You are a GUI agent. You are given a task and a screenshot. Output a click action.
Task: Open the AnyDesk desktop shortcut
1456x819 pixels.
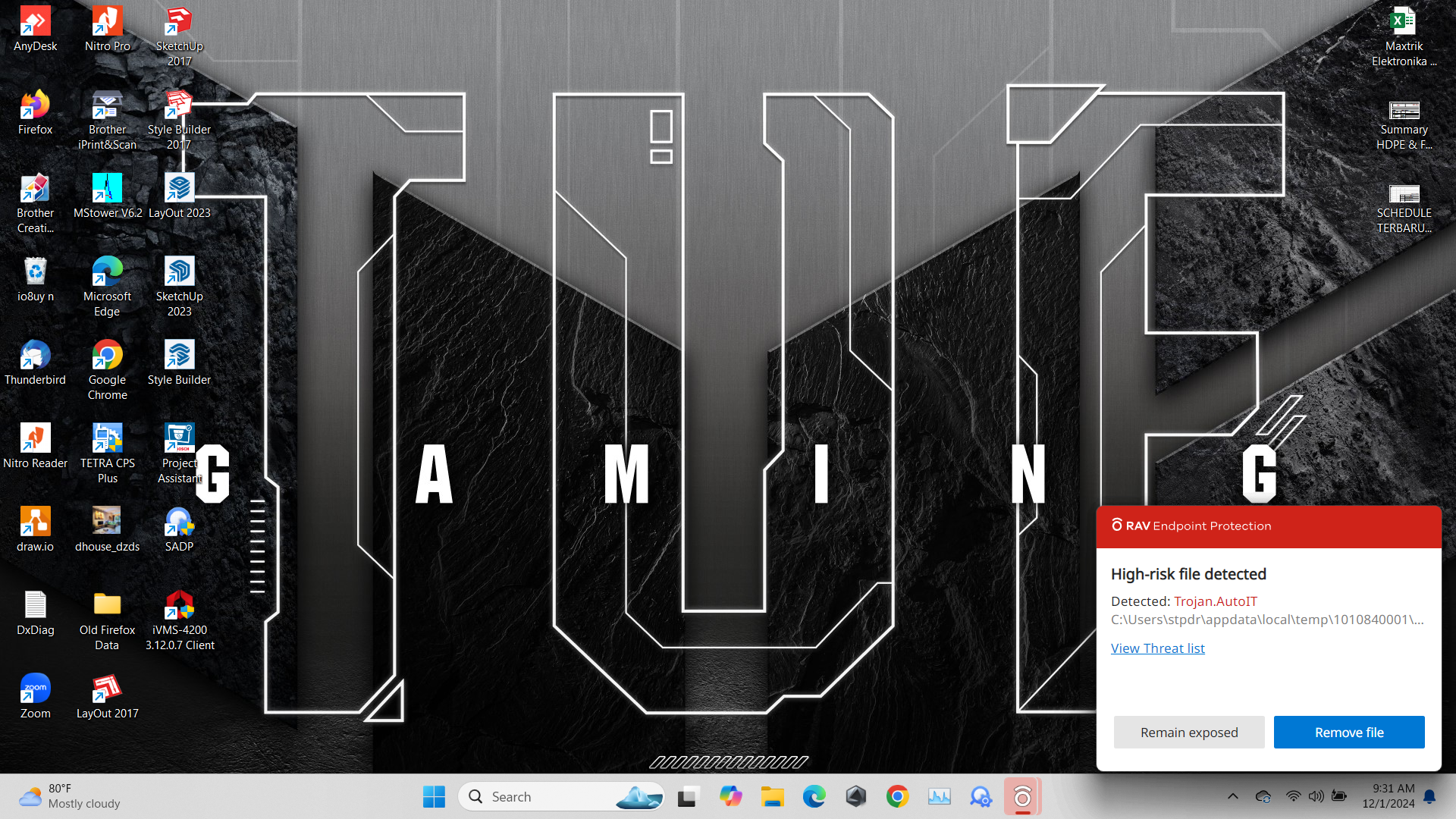(35, 29)
